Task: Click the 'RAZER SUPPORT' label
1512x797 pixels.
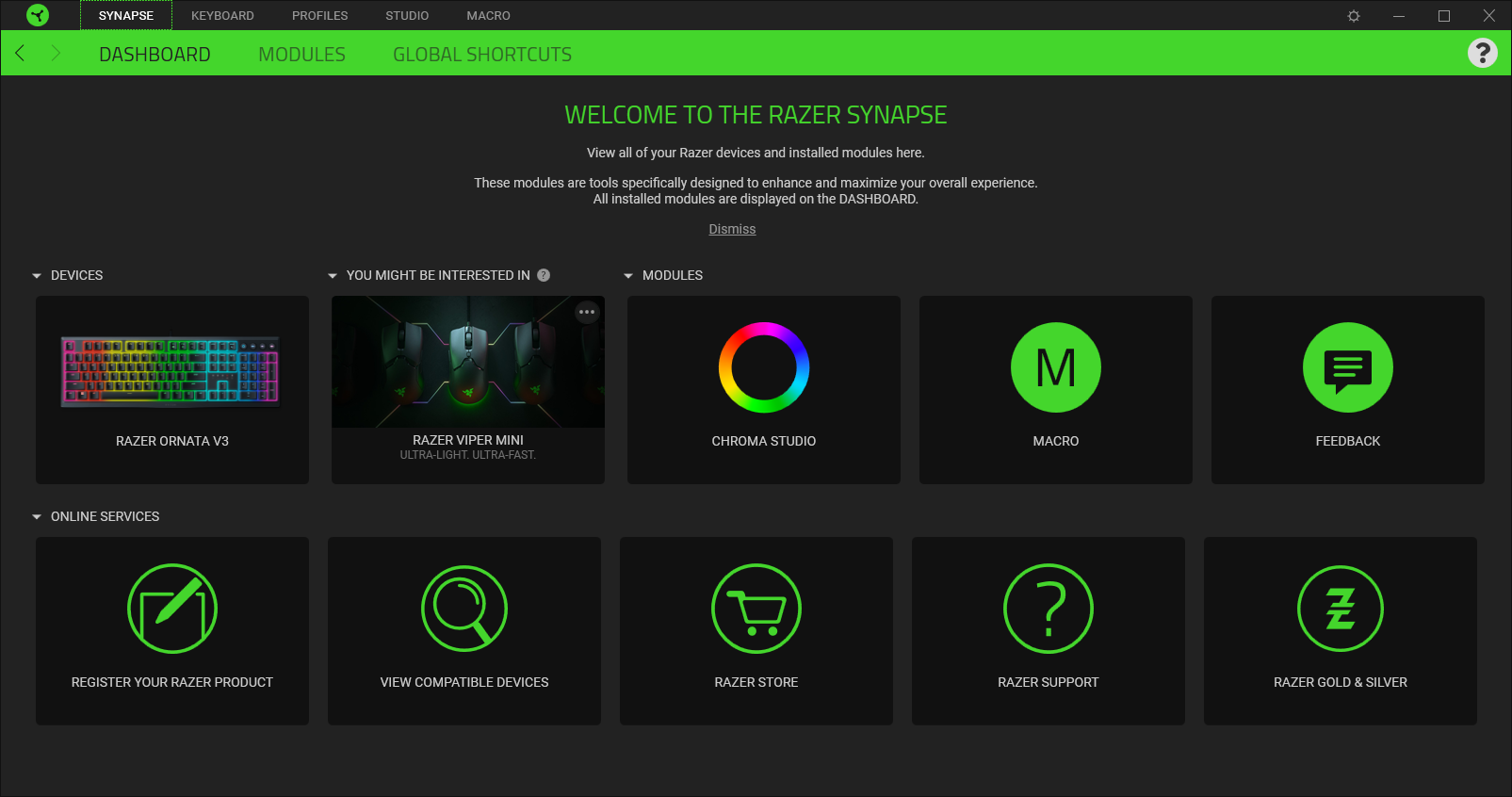Action: 1049,682
